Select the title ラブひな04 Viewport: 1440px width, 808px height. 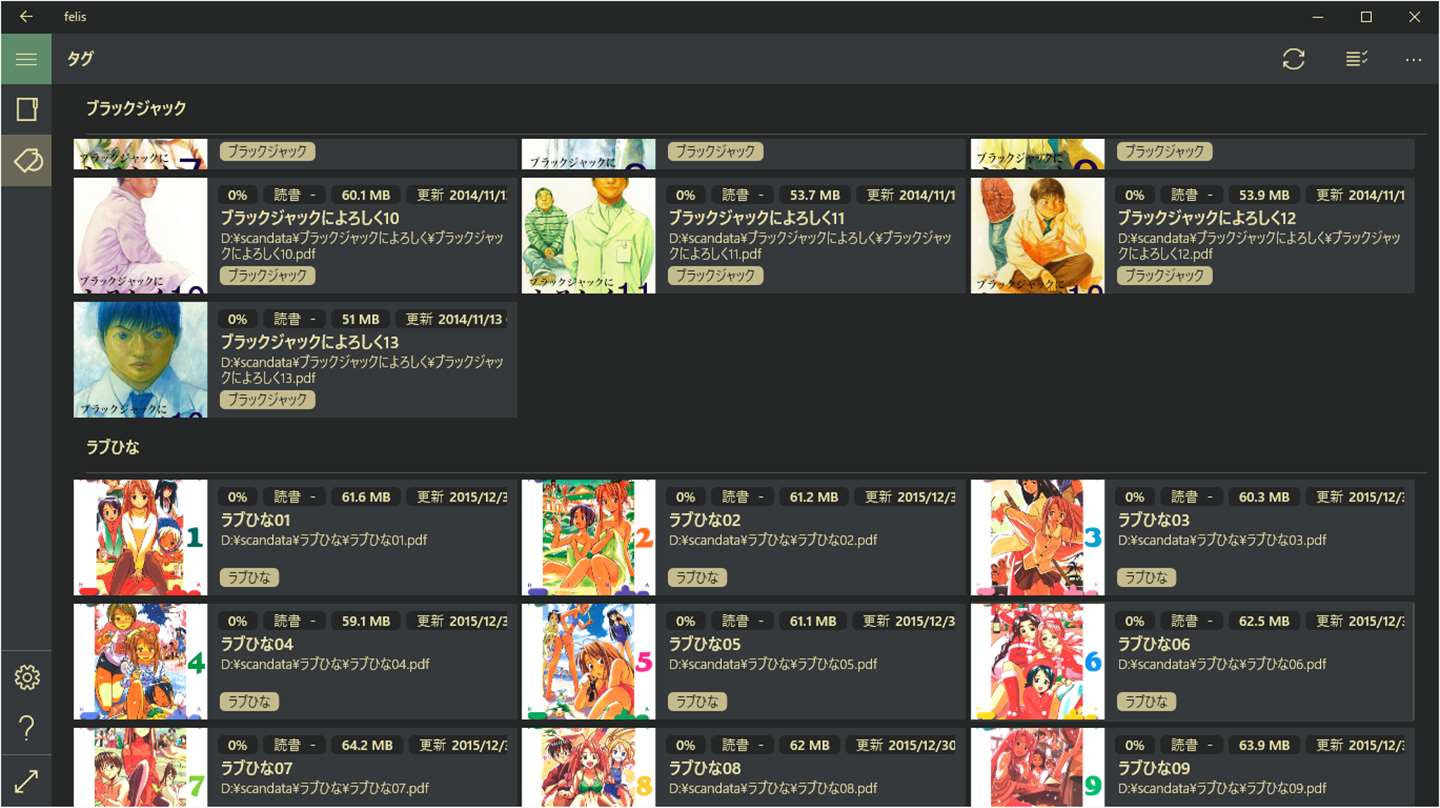tap(257, 644)
